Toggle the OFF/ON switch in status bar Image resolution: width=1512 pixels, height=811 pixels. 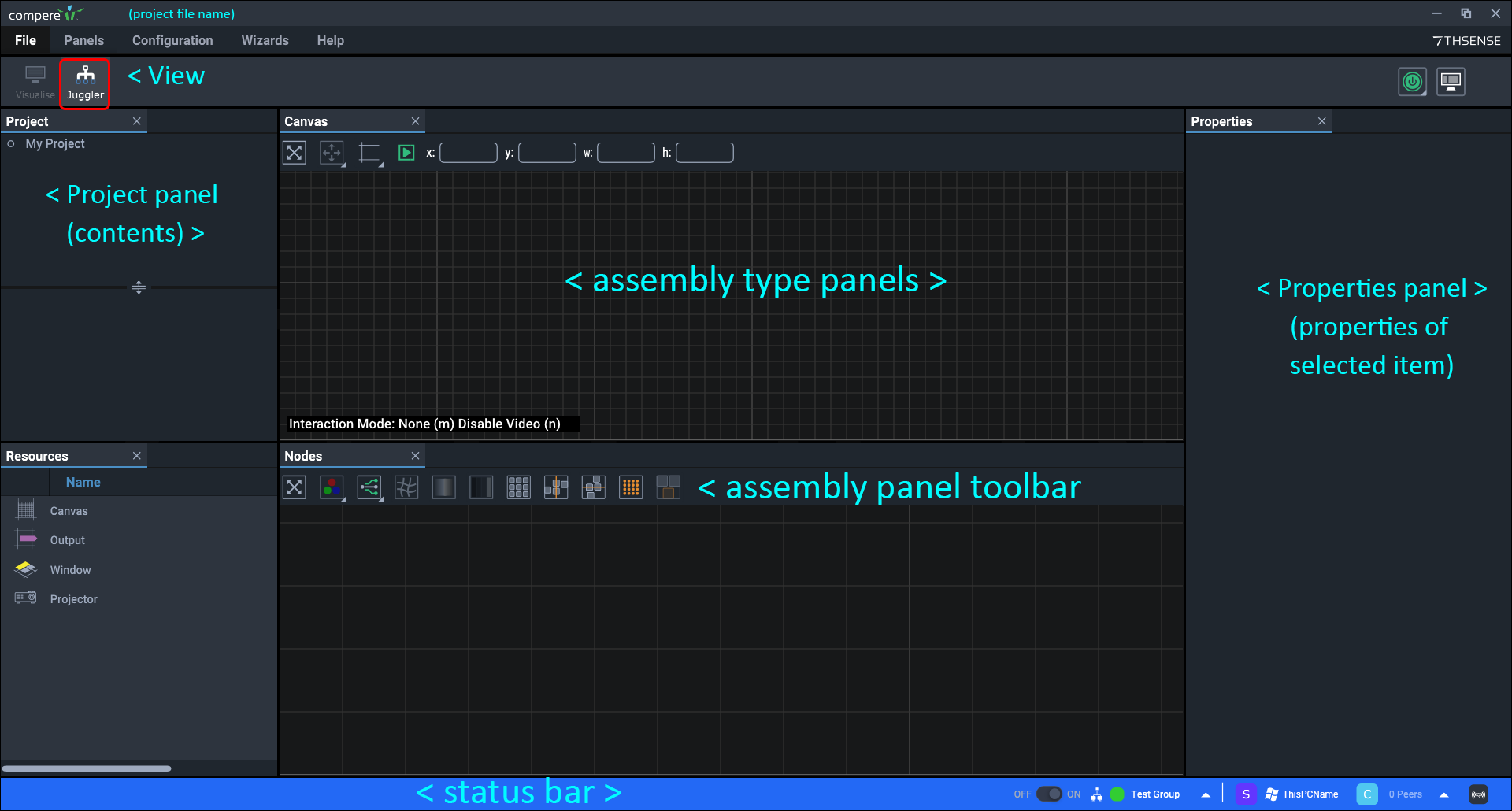pos(1049,794)
